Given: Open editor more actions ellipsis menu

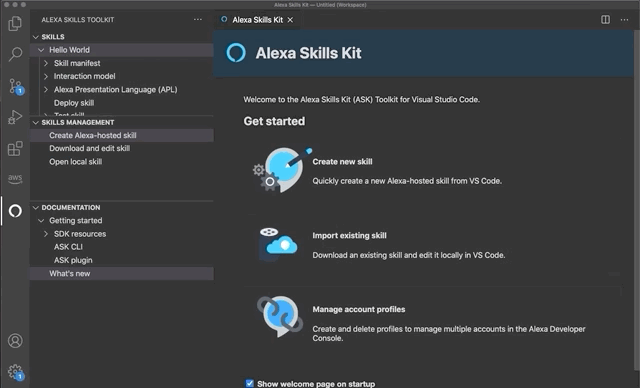Looking at the screenshot, I should coord(624,20).
